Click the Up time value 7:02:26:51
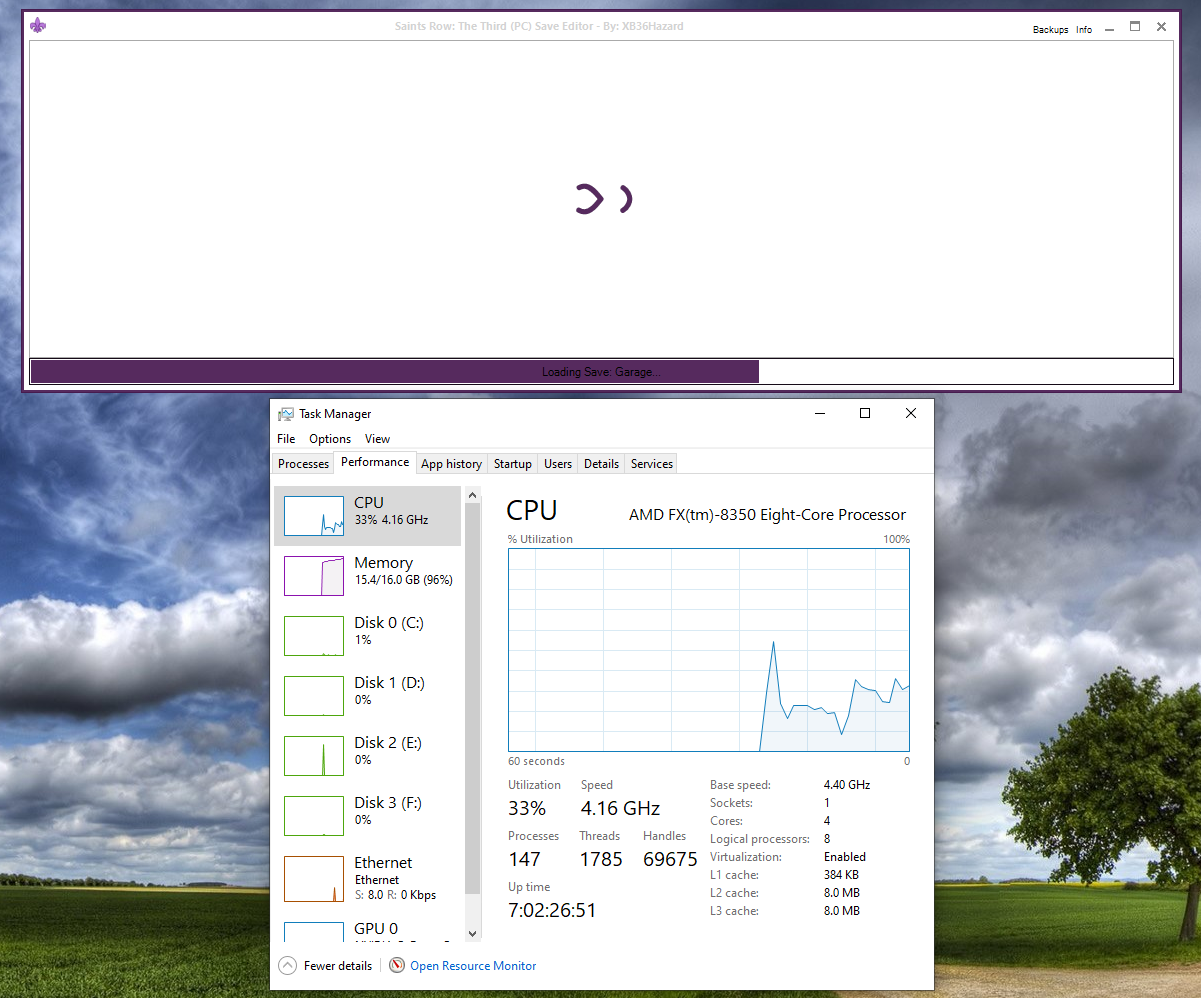Viewport: 1201px width, 998px height. [552, 910]
